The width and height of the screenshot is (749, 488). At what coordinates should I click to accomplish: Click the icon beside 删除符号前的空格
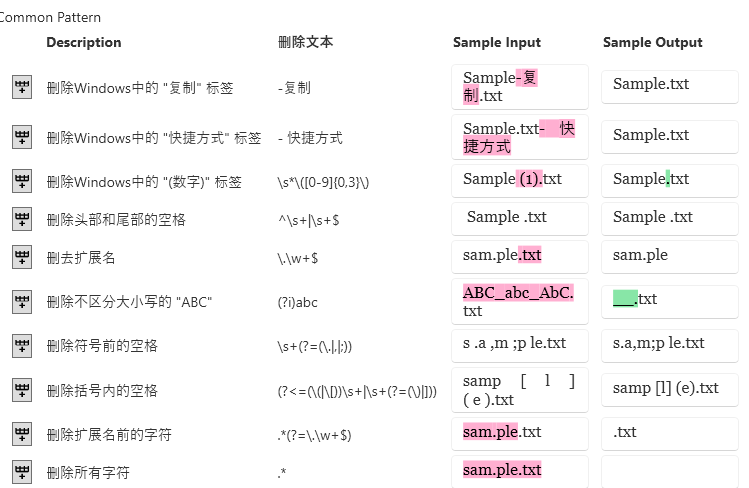[22, 345]
